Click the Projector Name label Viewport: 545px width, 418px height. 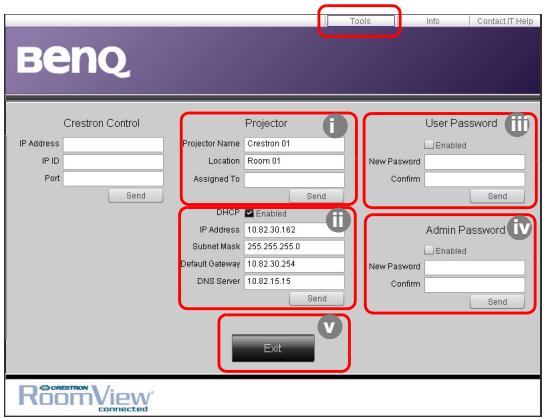211,144
